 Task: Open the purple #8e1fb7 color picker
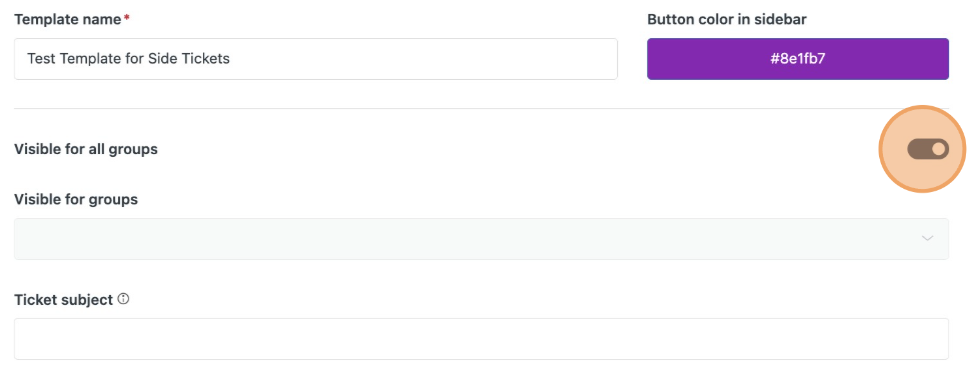click(x=797, y=59)
